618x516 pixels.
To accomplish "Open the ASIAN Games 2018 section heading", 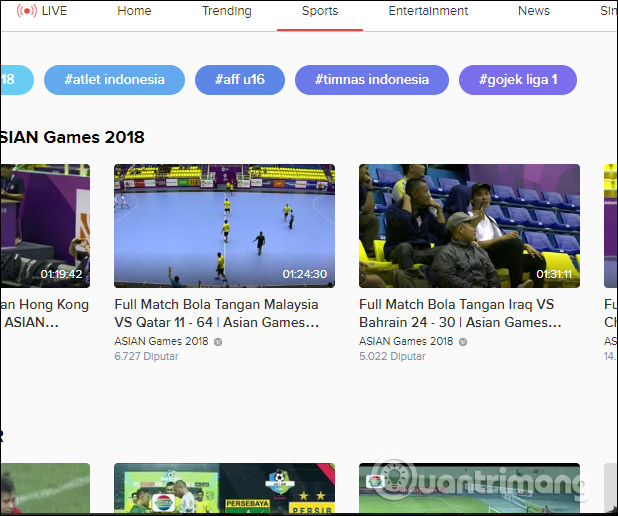I will coord(73,137).
